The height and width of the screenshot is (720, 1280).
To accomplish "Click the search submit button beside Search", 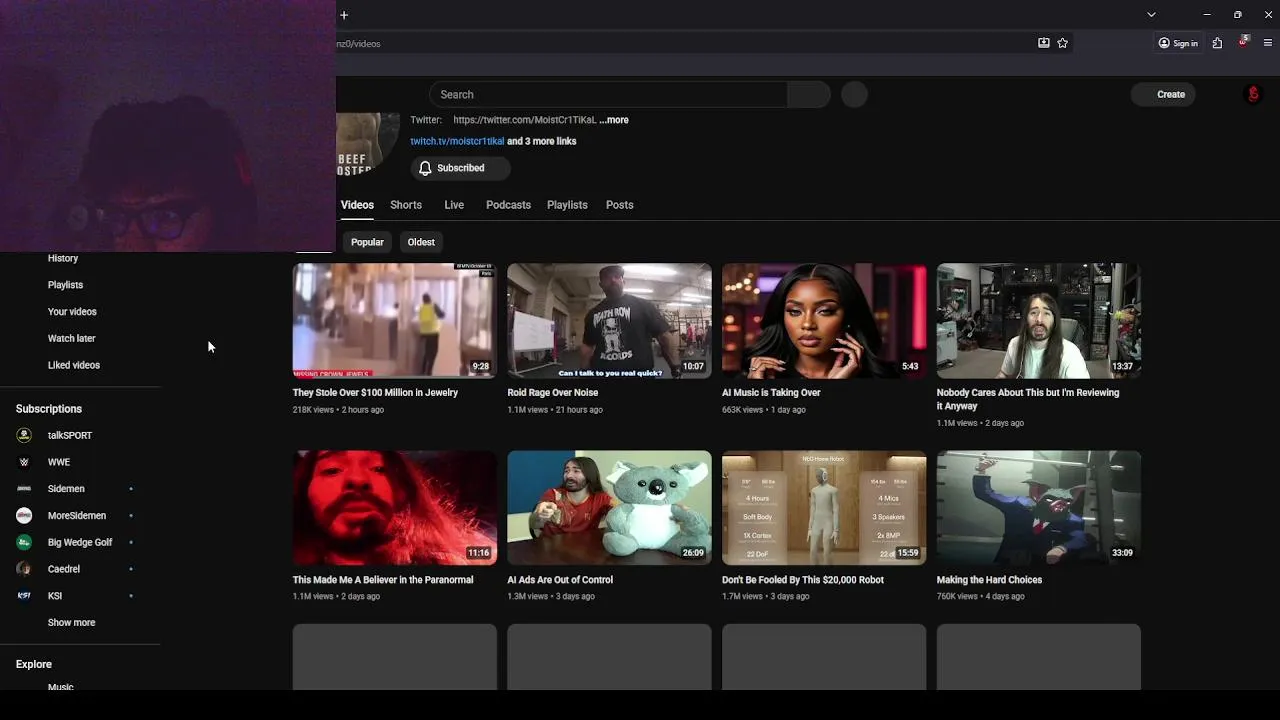I will click(x=809, y=94).
